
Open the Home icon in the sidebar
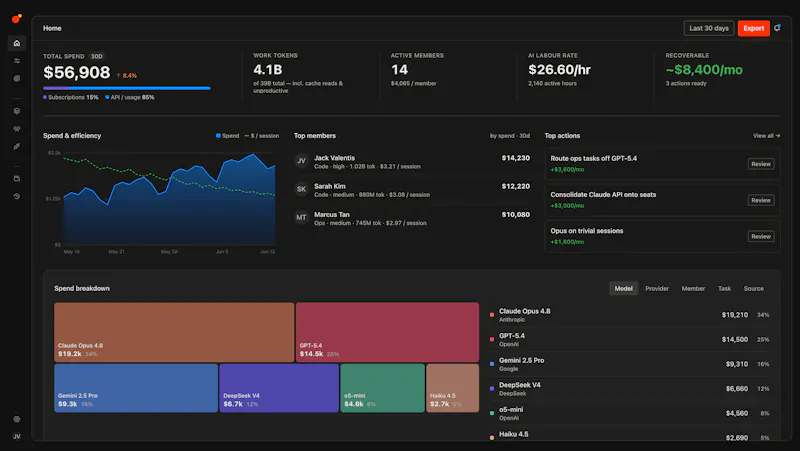pyautogui.click(x=17, y=43)
